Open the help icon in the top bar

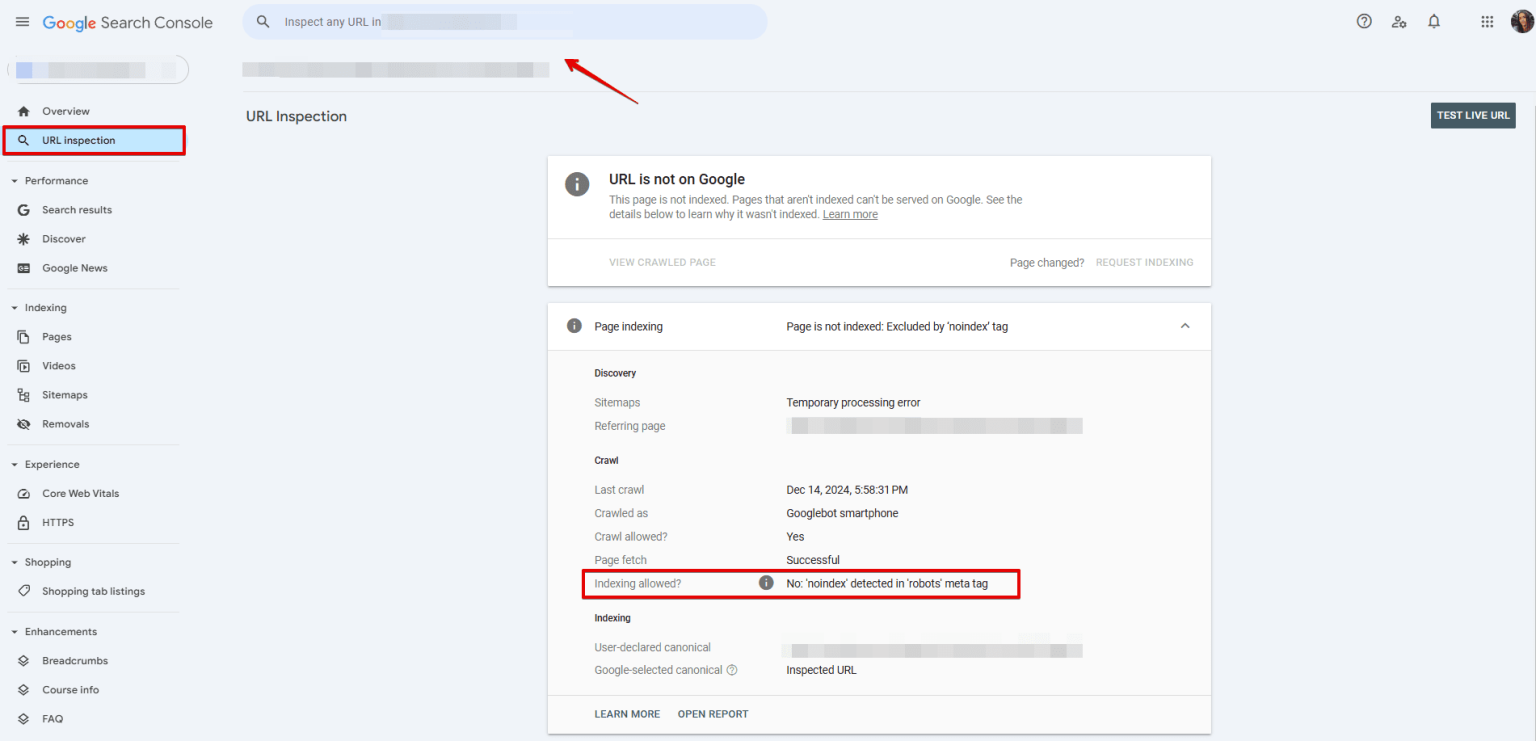pyautogui.click(x=1364, y=21)
